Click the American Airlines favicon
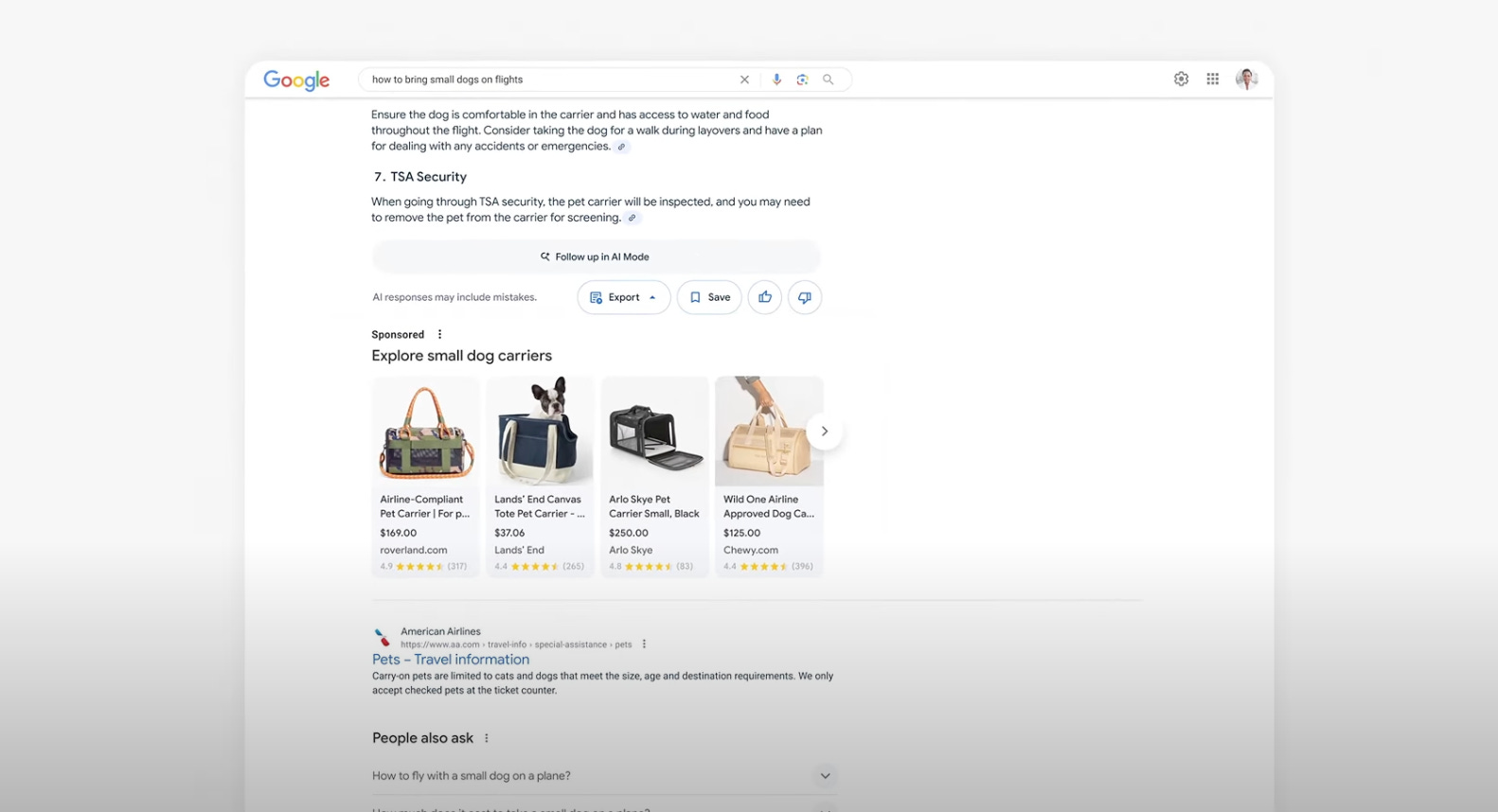Screen dimensions: 1498x812 tap(382, 638)
